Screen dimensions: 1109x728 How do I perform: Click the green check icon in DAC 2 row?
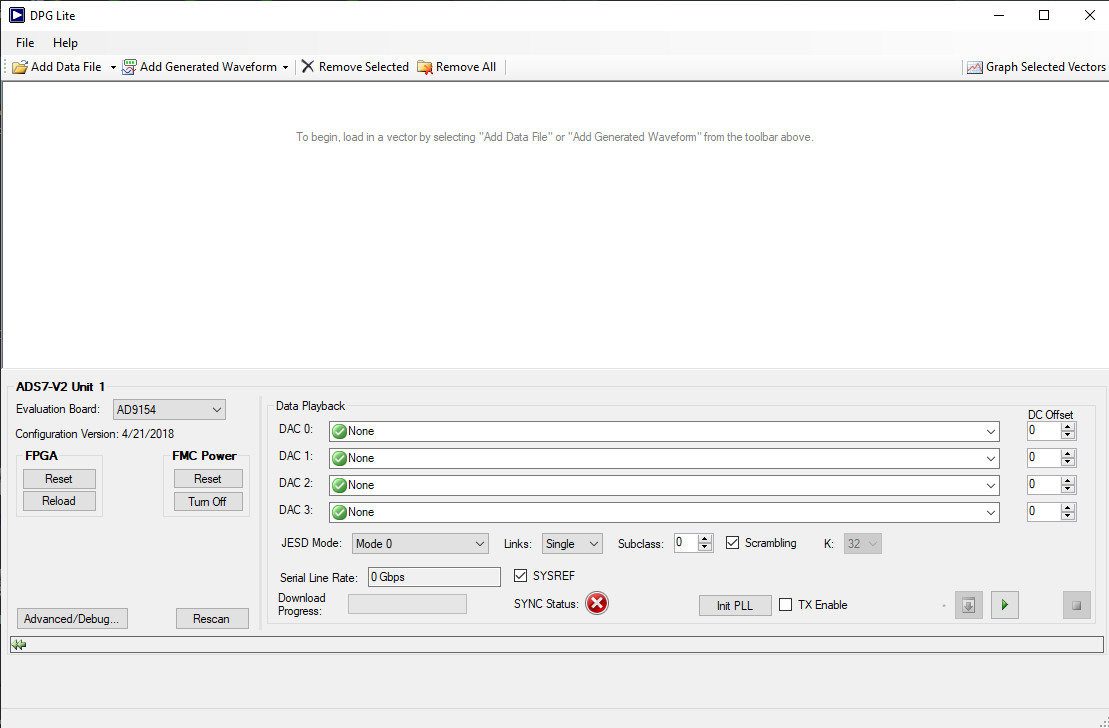[339, 485]
